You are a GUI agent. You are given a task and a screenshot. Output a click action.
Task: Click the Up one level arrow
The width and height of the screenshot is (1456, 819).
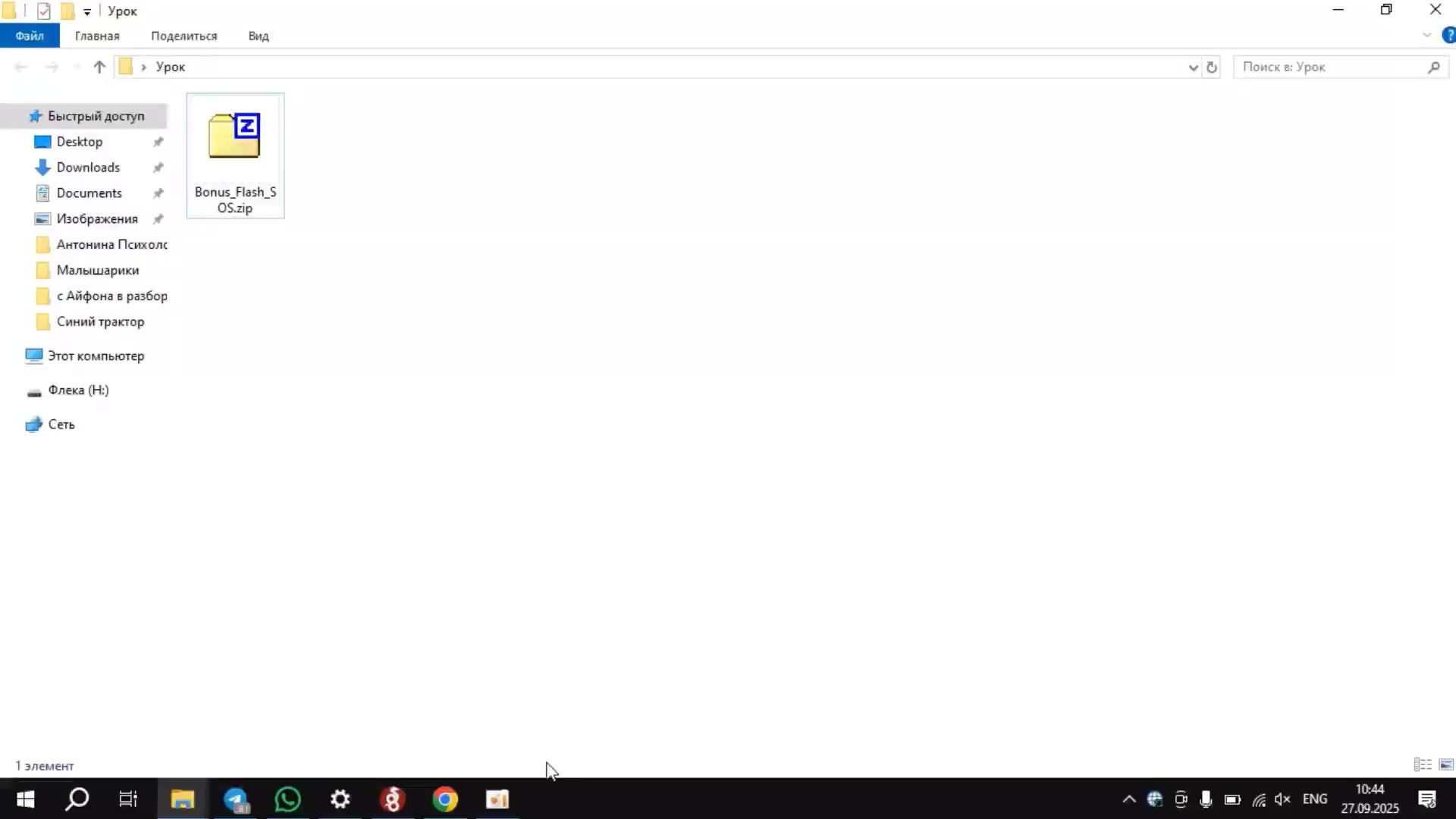(99, 67)
